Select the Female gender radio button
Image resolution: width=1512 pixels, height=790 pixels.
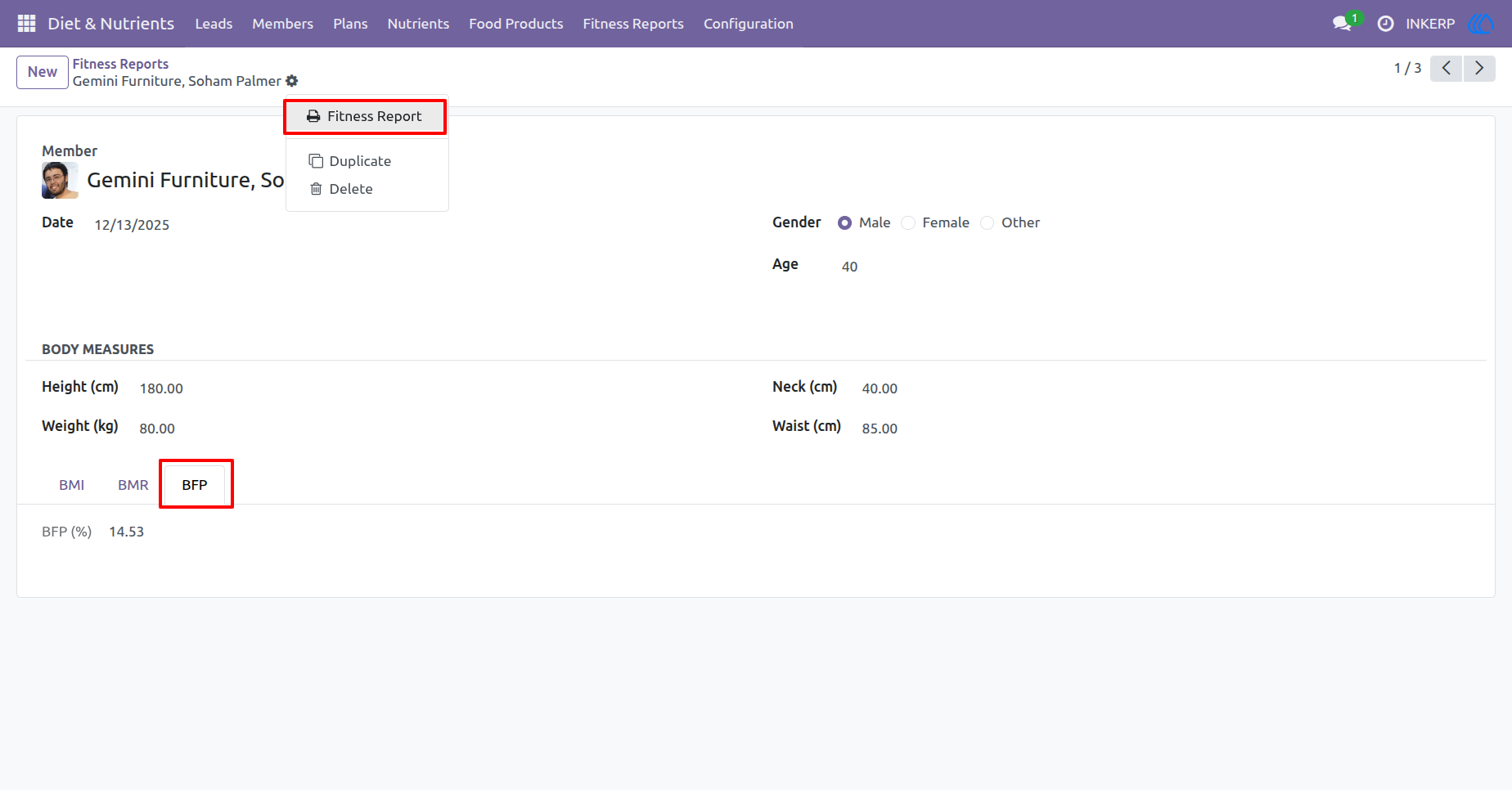(x=908, y=222)
